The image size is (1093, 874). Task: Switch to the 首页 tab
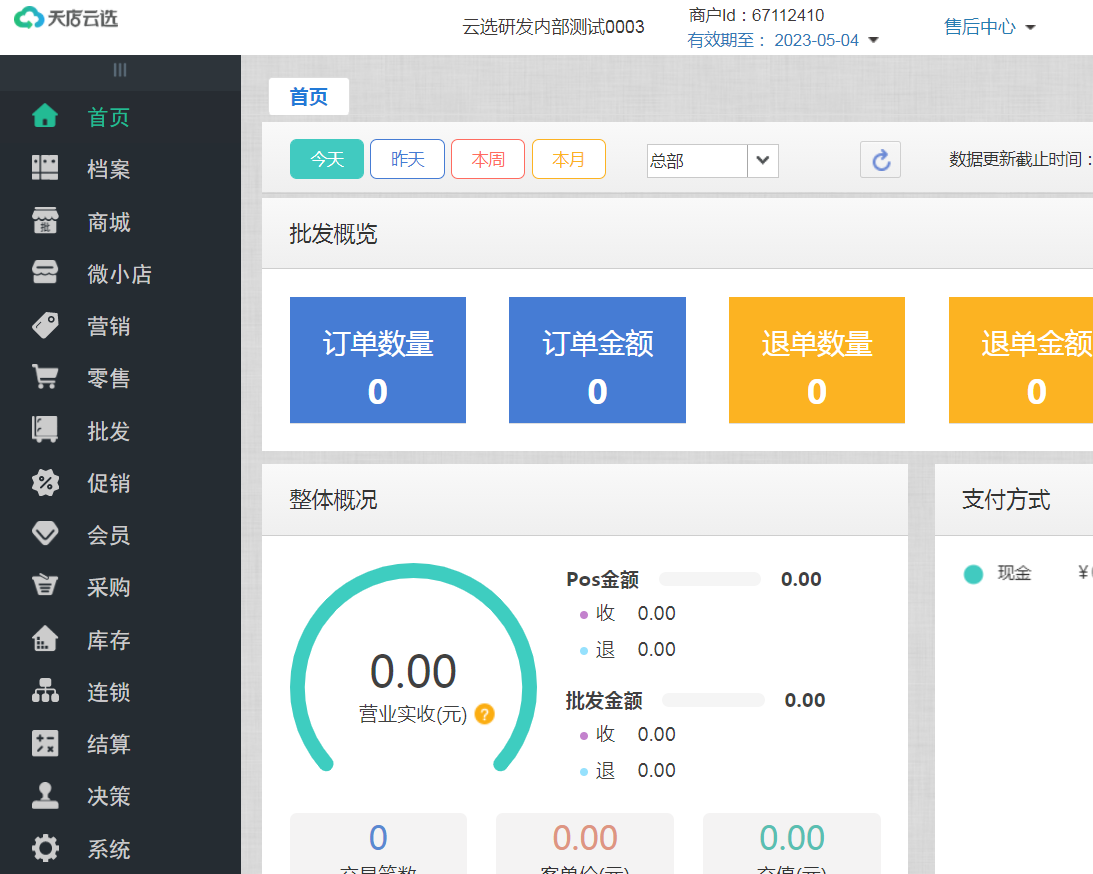point(308,96)
